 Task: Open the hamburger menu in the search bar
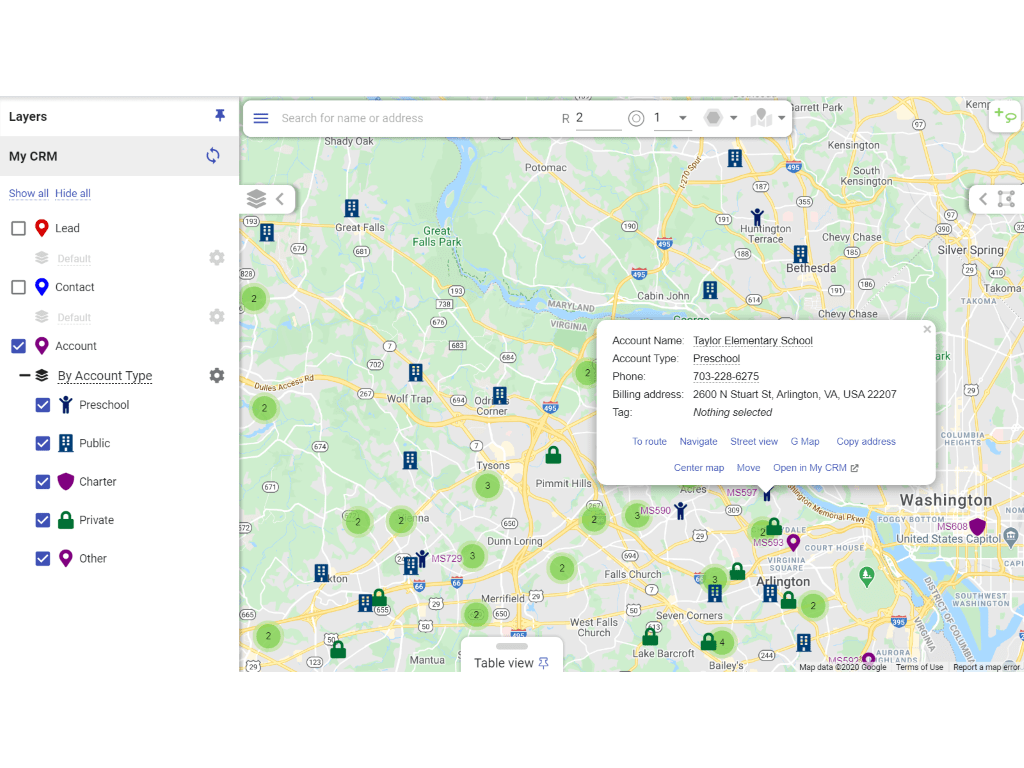click(x=261, y=118)
